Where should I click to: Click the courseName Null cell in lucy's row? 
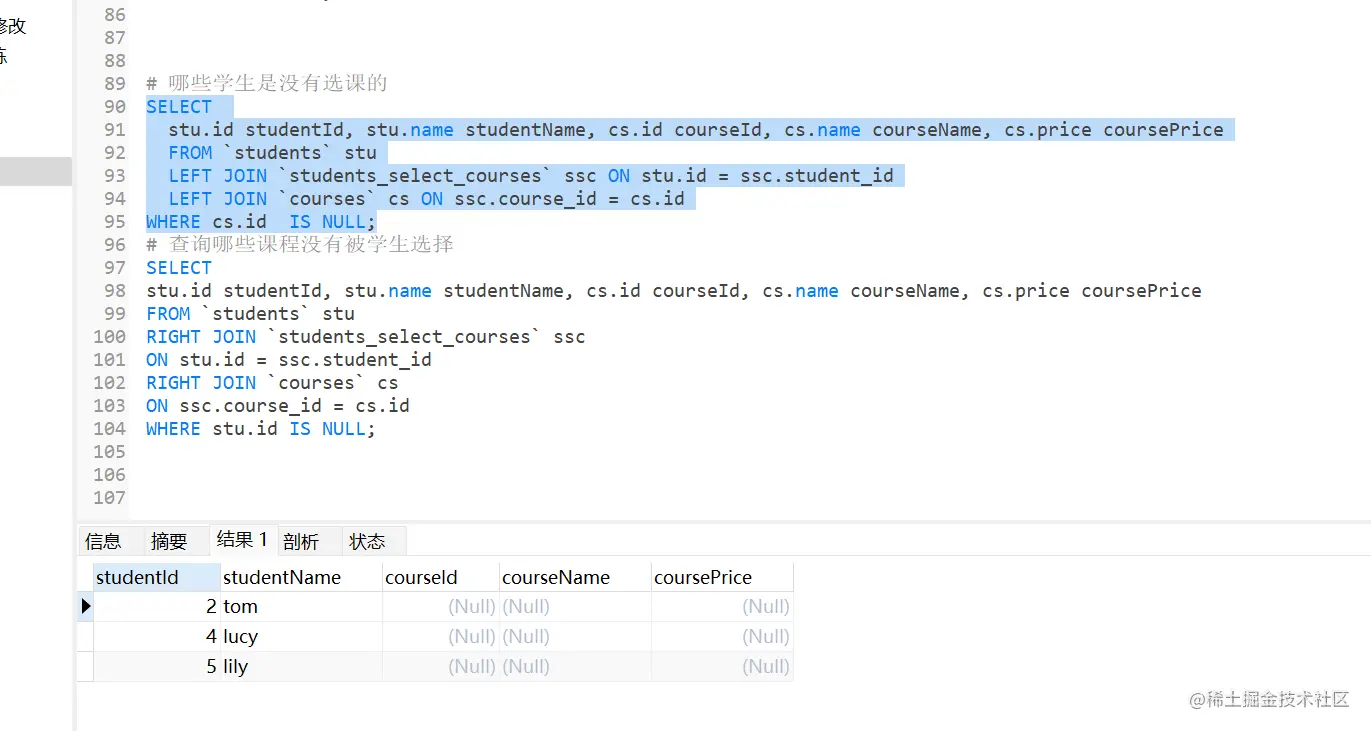tap(575, 636)
